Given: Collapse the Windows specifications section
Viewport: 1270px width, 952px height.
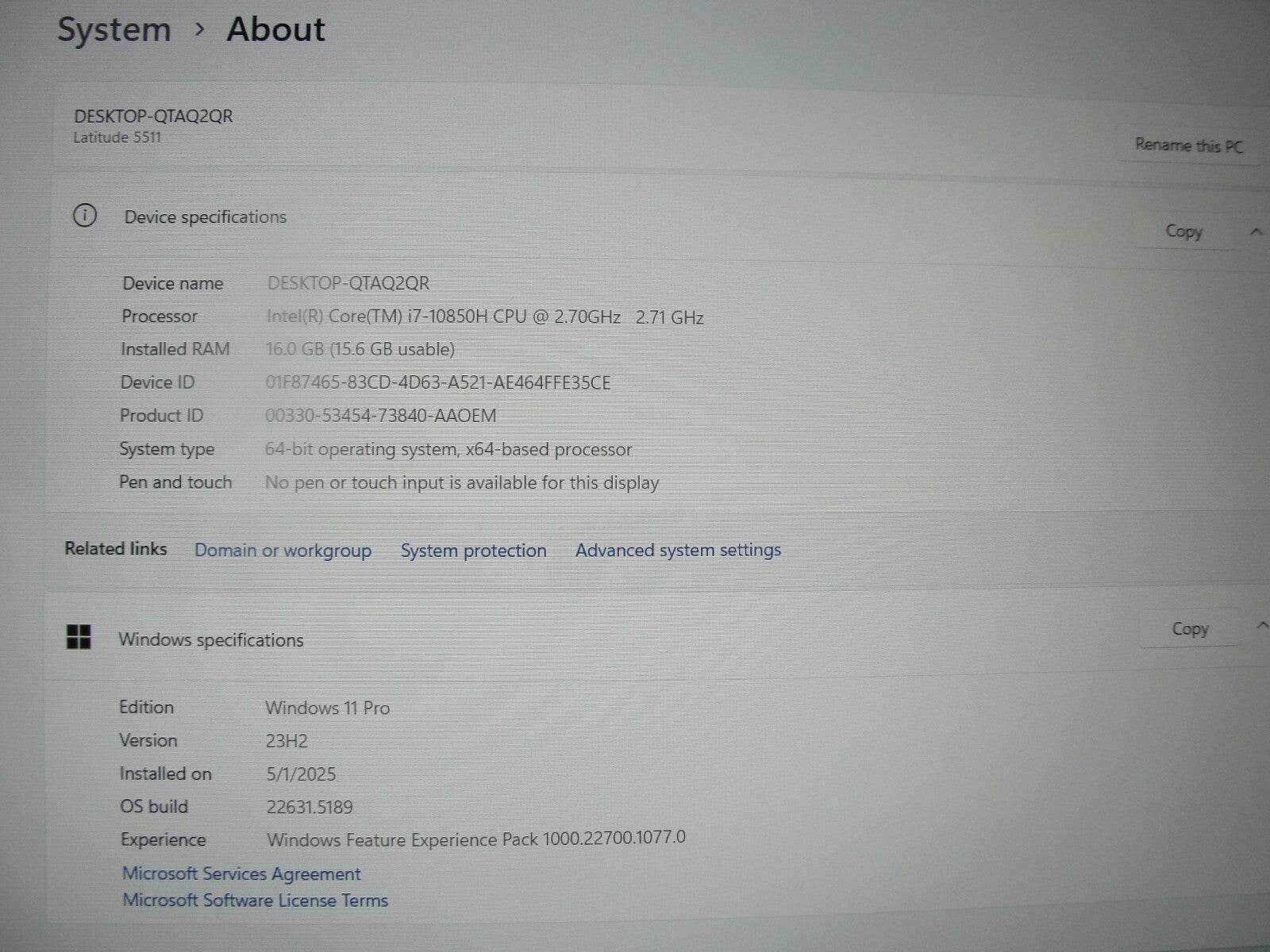Looking at the screenshot, I should point(1262,625).
